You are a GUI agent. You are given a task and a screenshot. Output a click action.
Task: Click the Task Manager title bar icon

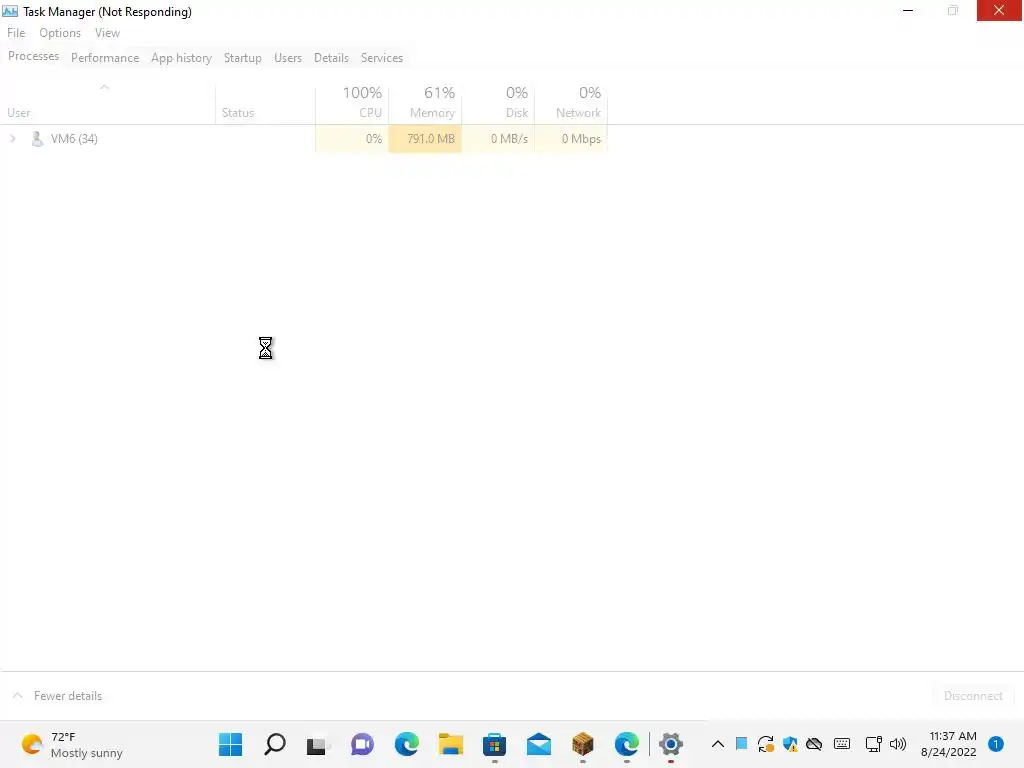click(10, 11)
